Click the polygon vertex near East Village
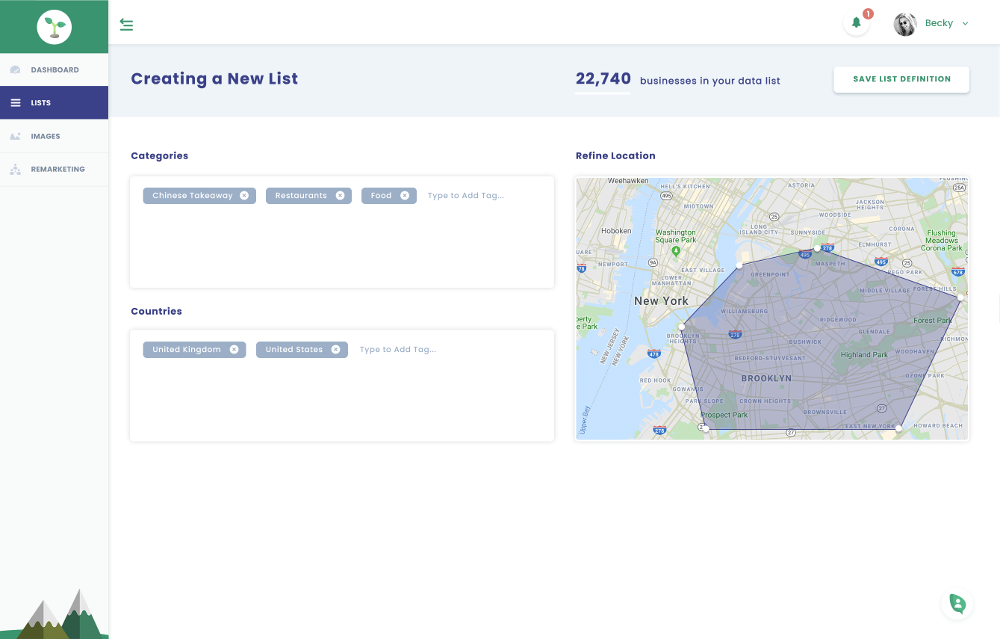 pos(739,265)
